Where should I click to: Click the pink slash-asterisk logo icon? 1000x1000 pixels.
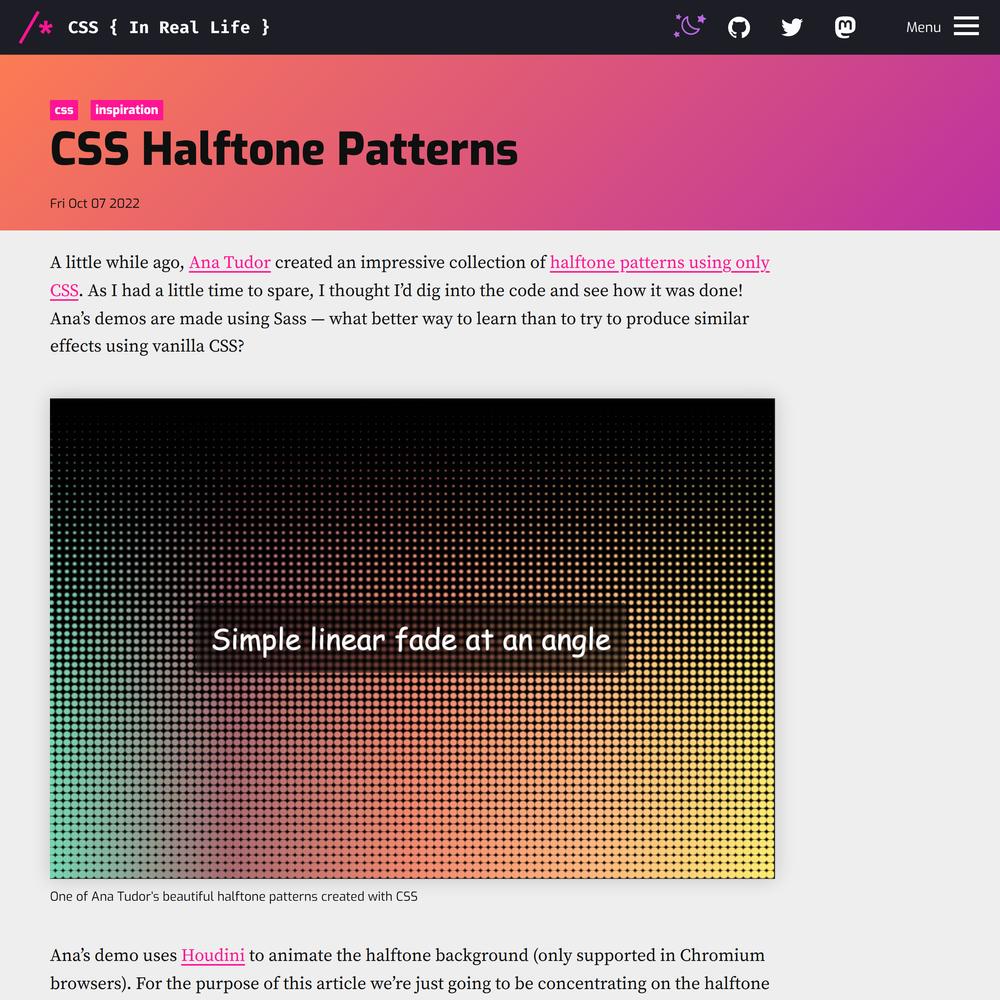click(36, 27)
